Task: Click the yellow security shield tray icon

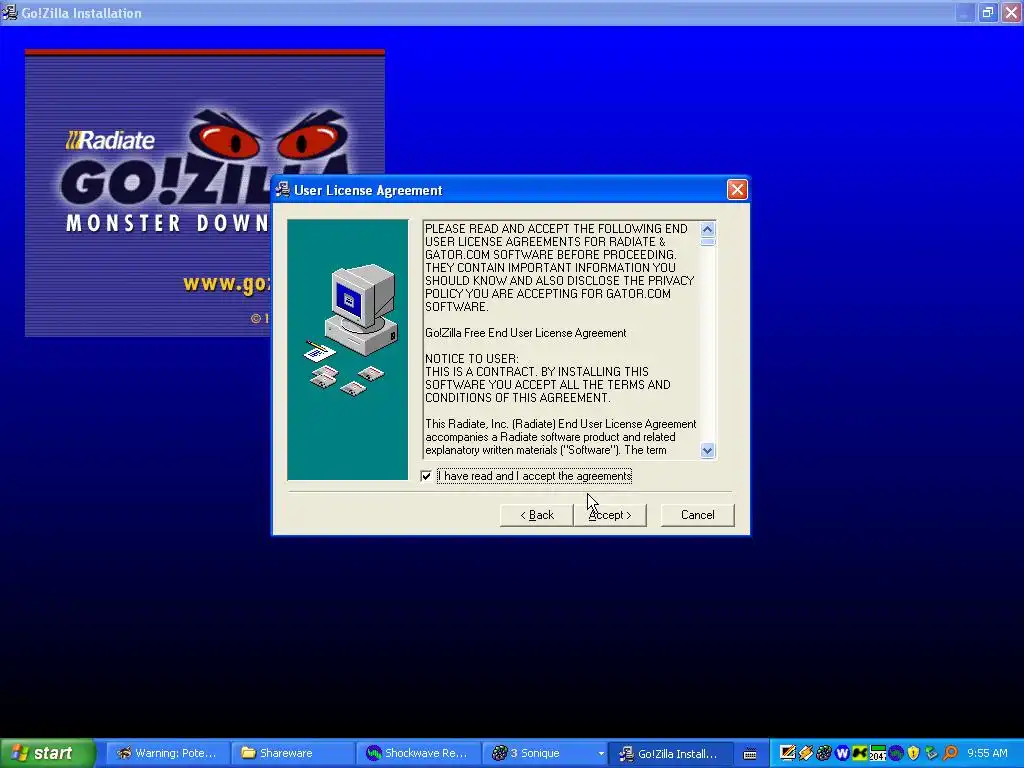Action: 914,753
